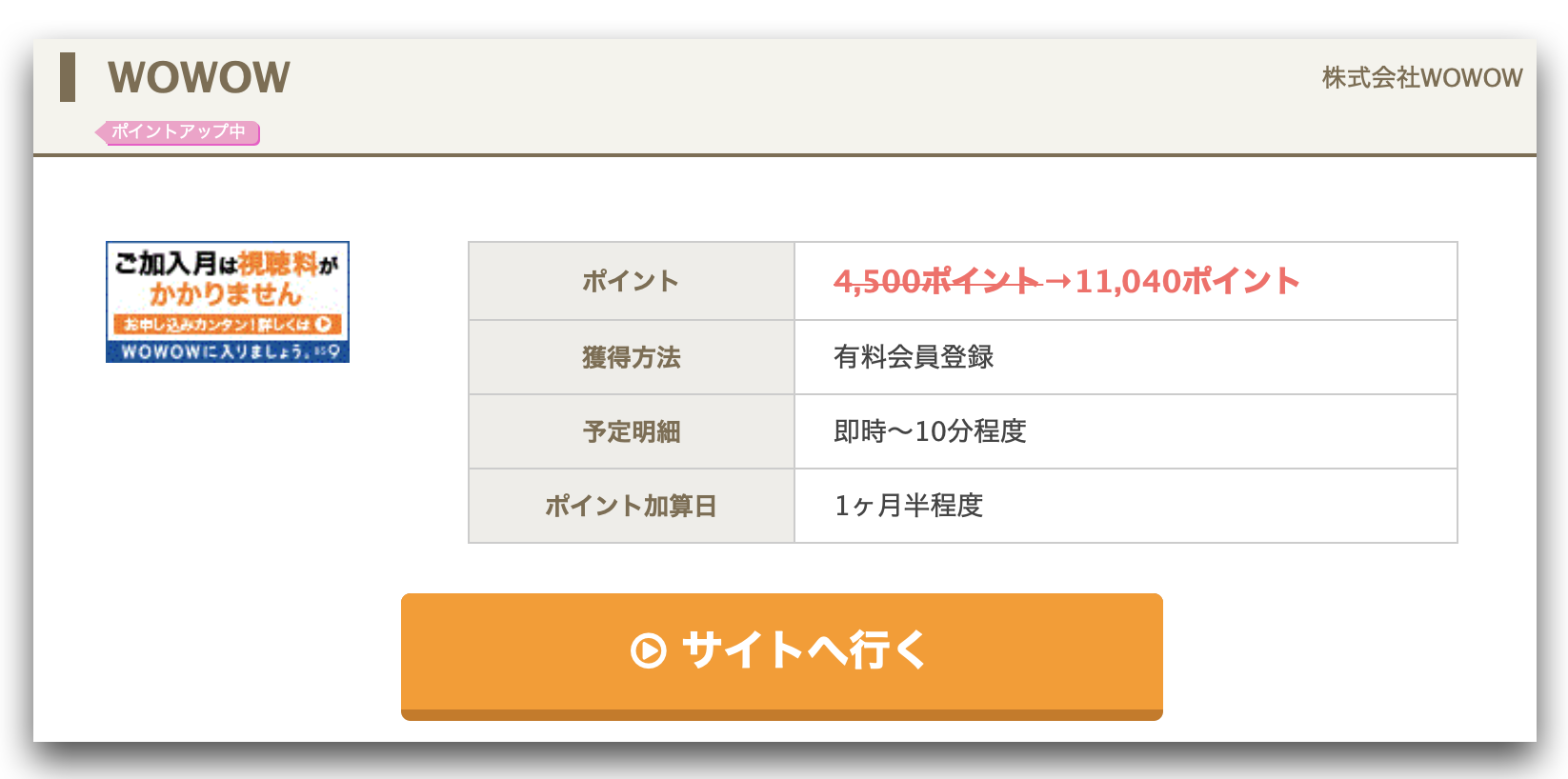This screenshot has height=779, width=1568.
Task: Select the 予定明細 header cell
Action: 632,431
